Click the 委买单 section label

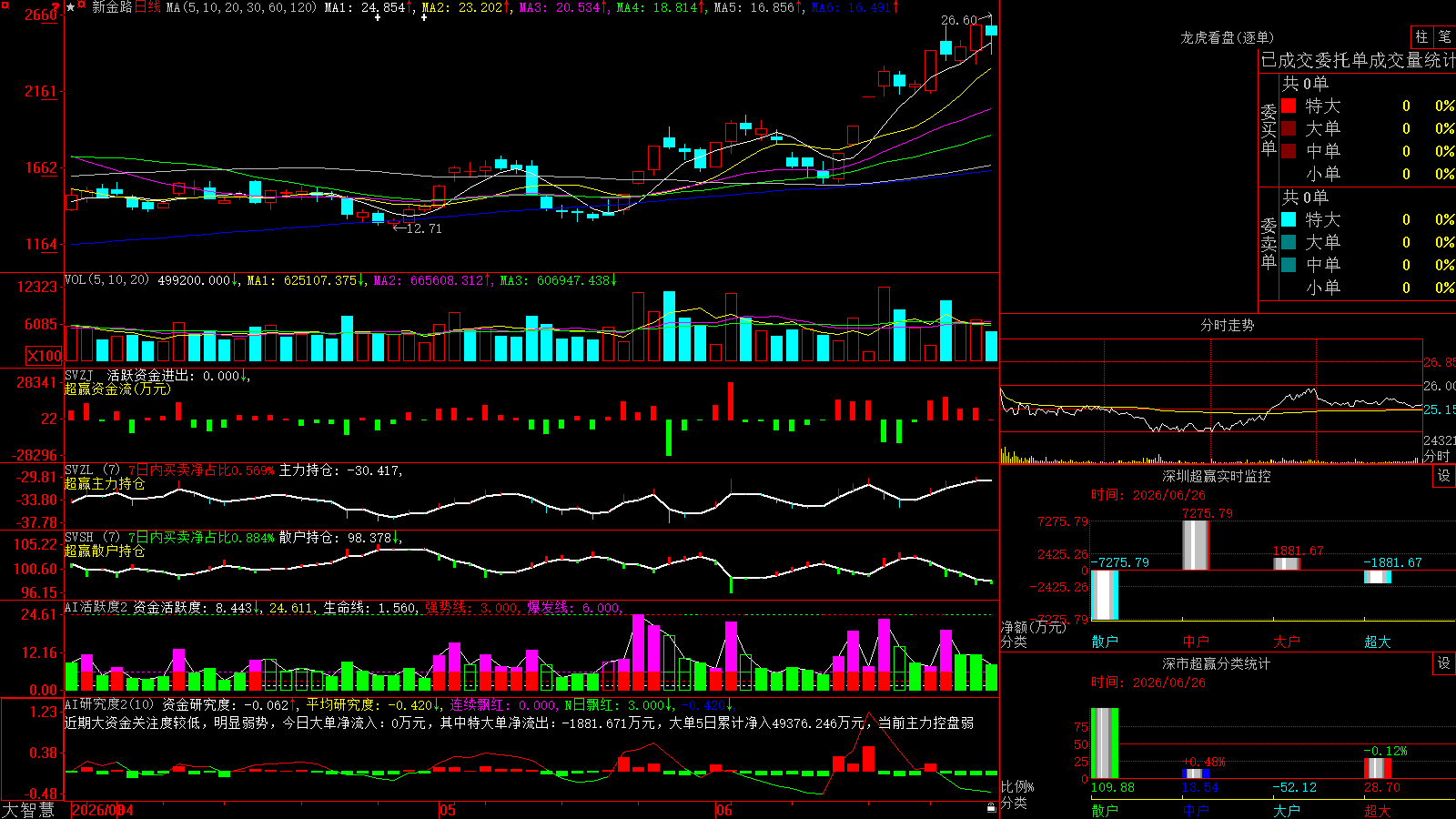coord(1269,129)
